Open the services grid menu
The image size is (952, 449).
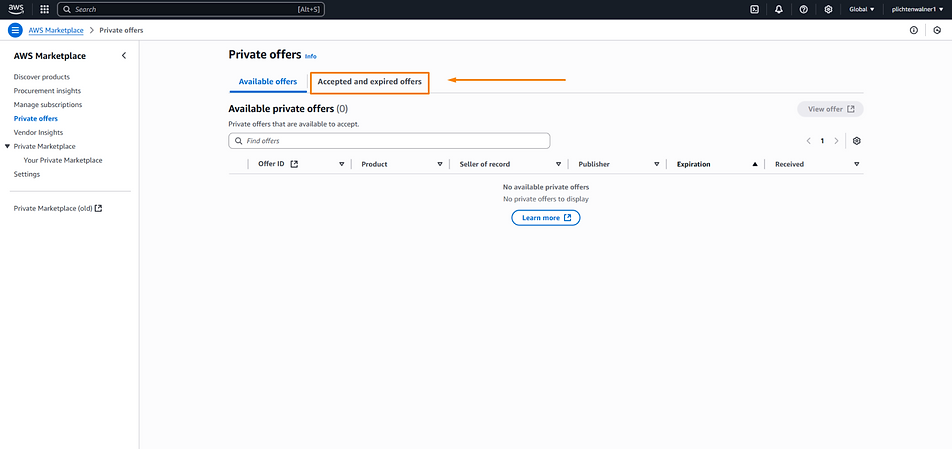click(x=44, y=10)
